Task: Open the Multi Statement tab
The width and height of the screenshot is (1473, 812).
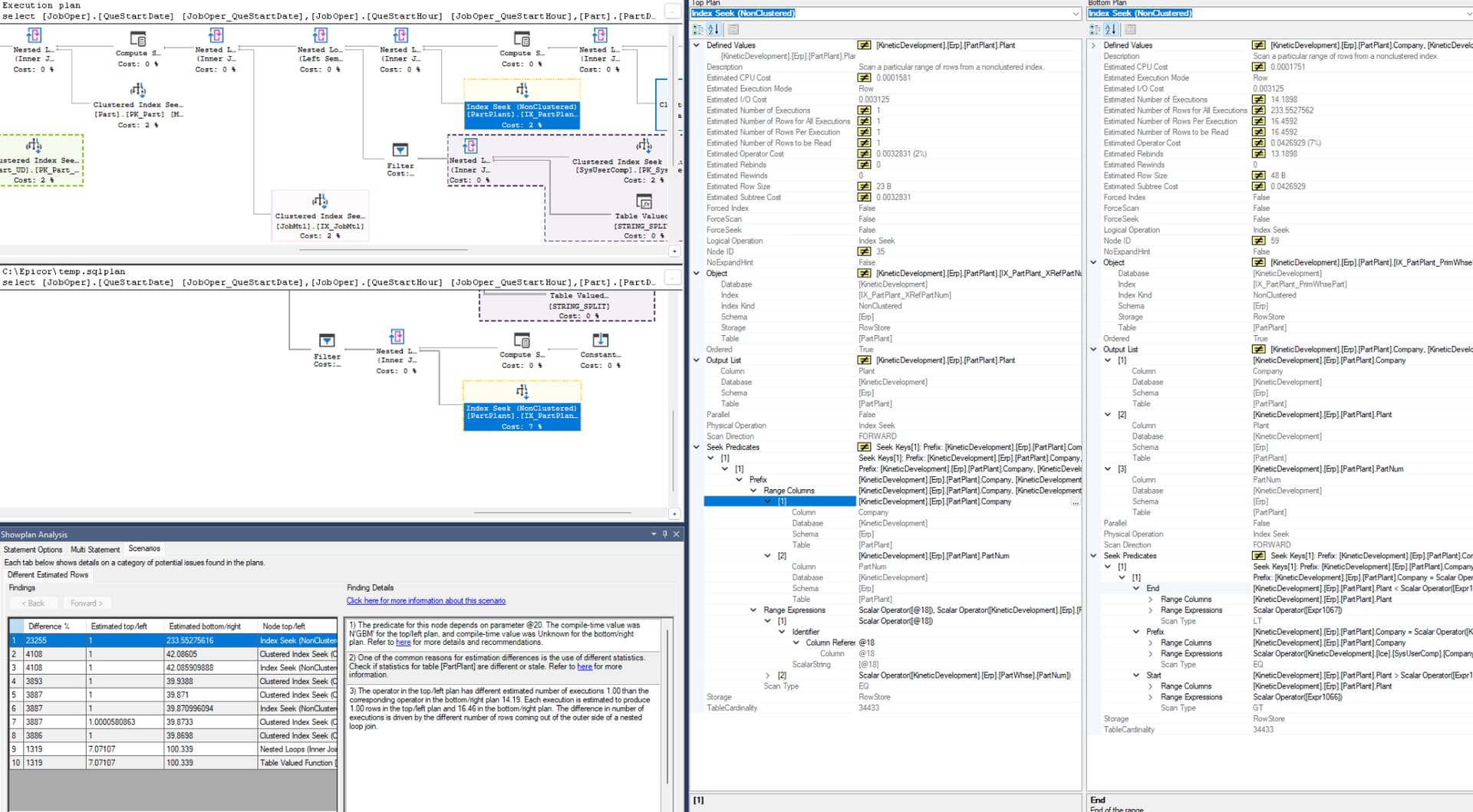Action: click(x=95, y=550)
